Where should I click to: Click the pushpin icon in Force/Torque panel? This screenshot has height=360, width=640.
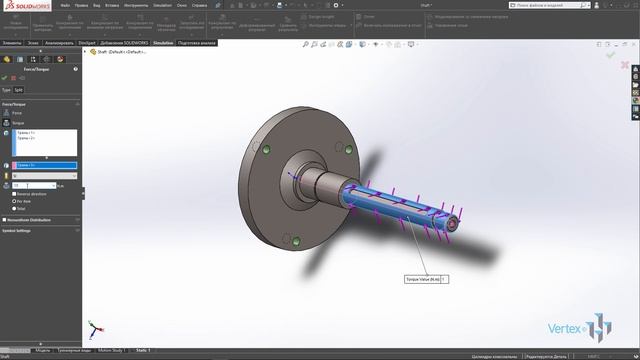coord(22,78)
